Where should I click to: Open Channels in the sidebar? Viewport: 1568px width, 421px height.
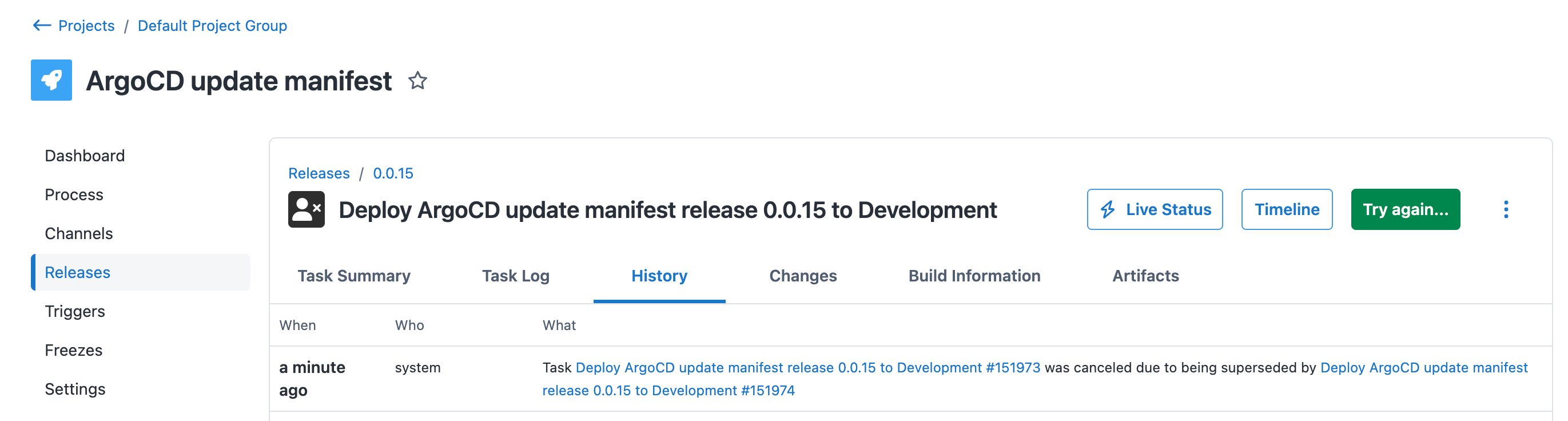(x=79, y=234)
